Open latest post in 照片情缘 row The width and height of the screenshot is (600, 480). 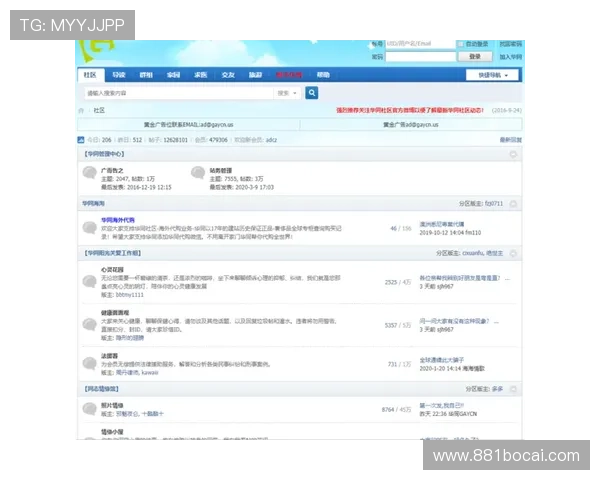pyautogui.click(x=442, y=405)
